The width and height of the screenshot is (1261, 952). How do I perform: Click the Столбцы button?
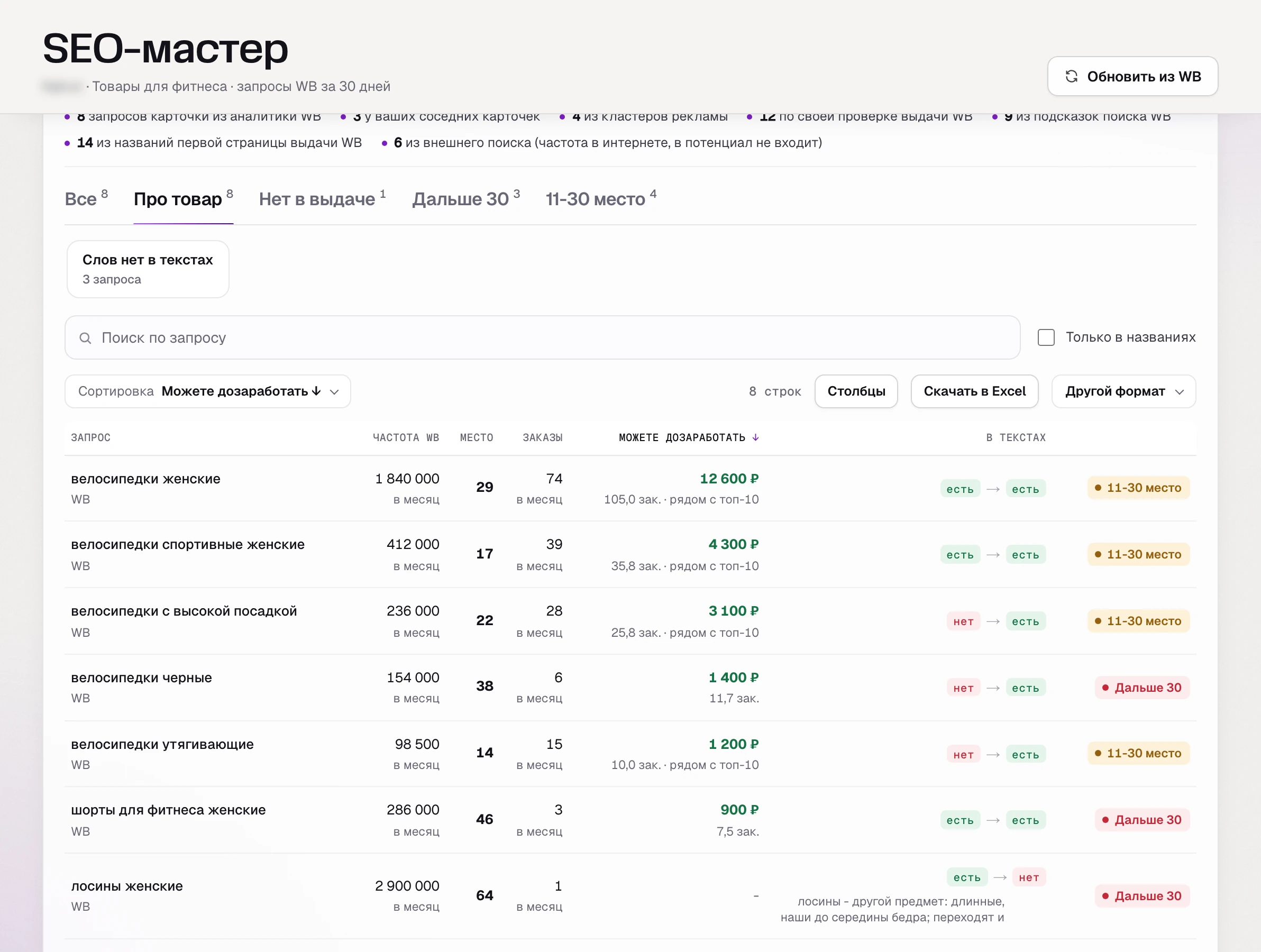(x=856, y=391)
